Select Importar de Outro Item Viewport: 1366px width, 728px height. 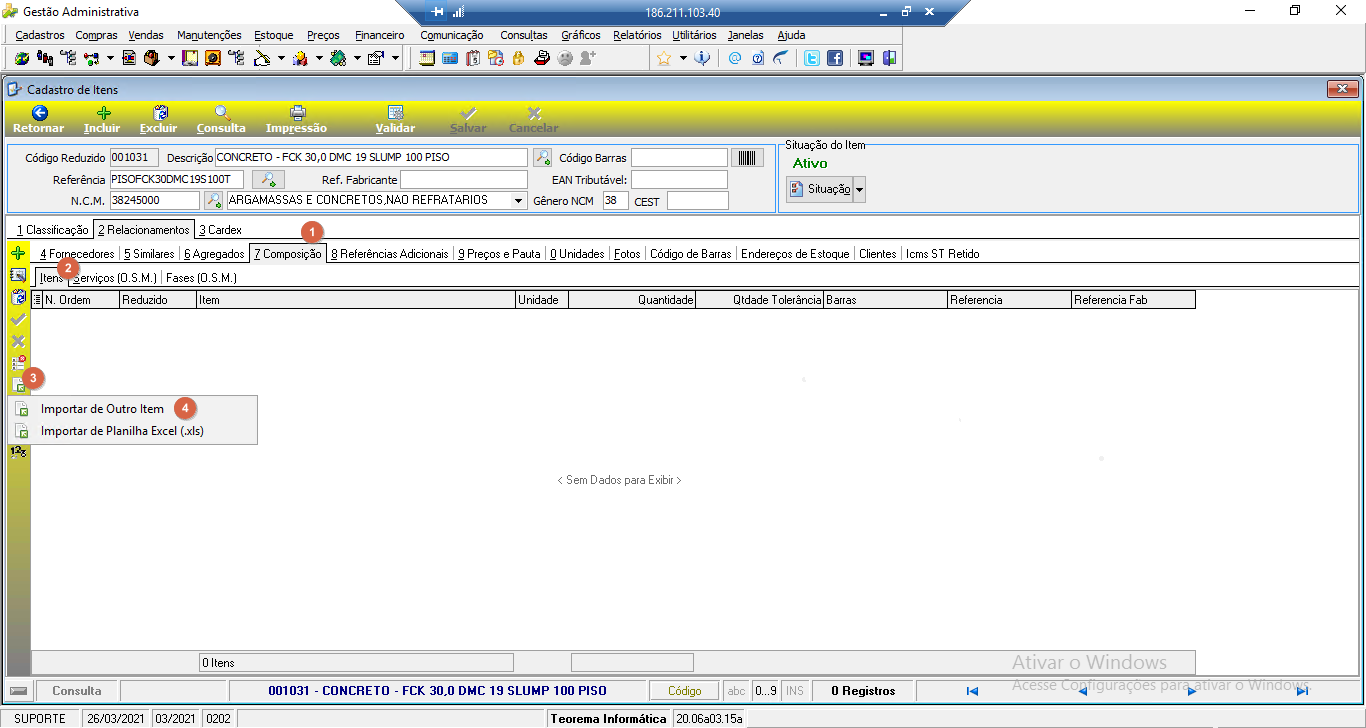point(102,409)
